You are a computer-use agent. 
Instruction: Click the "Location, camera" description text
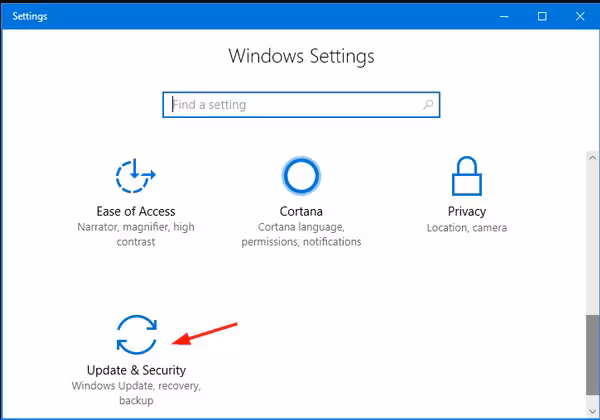coord(467,227)
